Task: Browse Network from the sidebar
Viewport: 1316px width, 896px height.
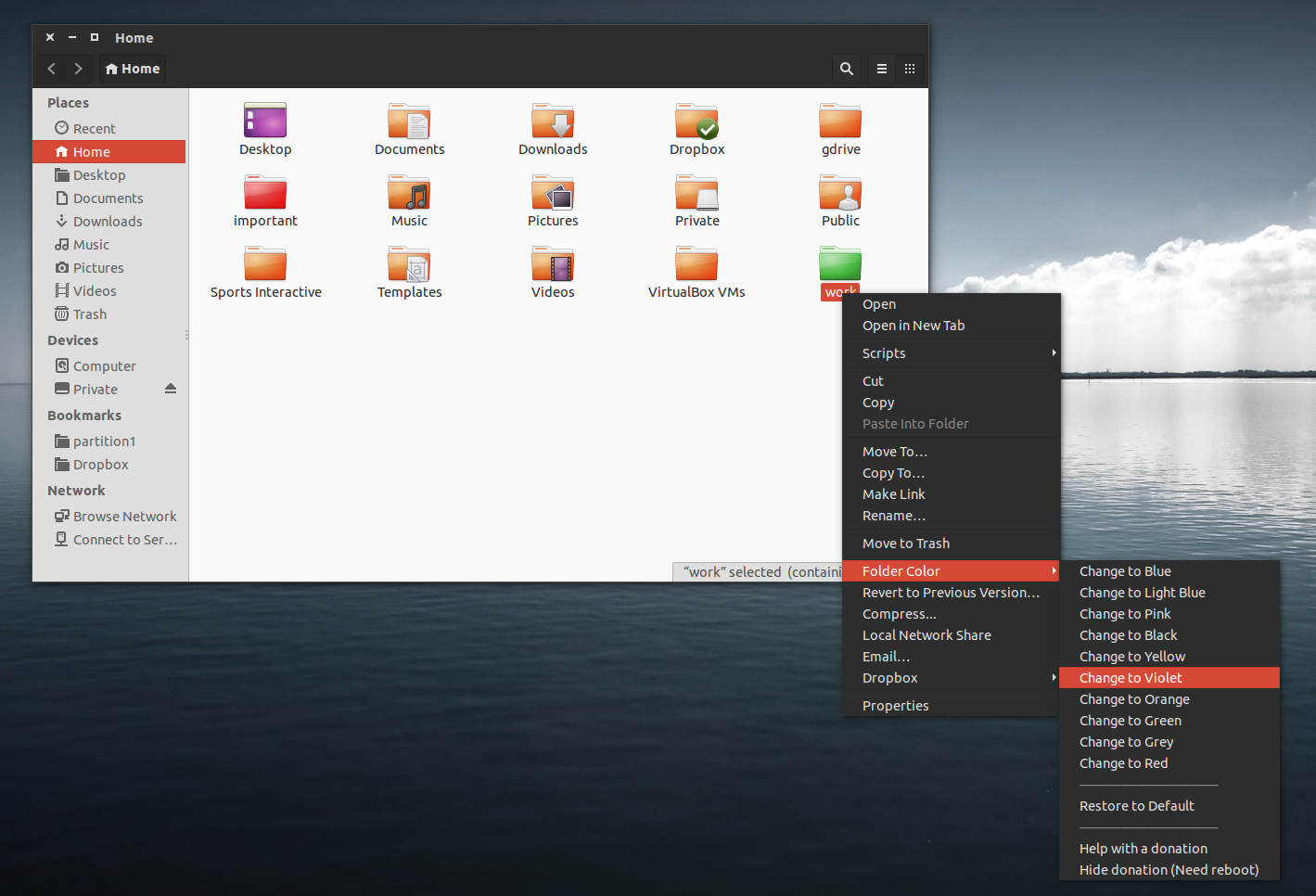Action: (124, 516)
